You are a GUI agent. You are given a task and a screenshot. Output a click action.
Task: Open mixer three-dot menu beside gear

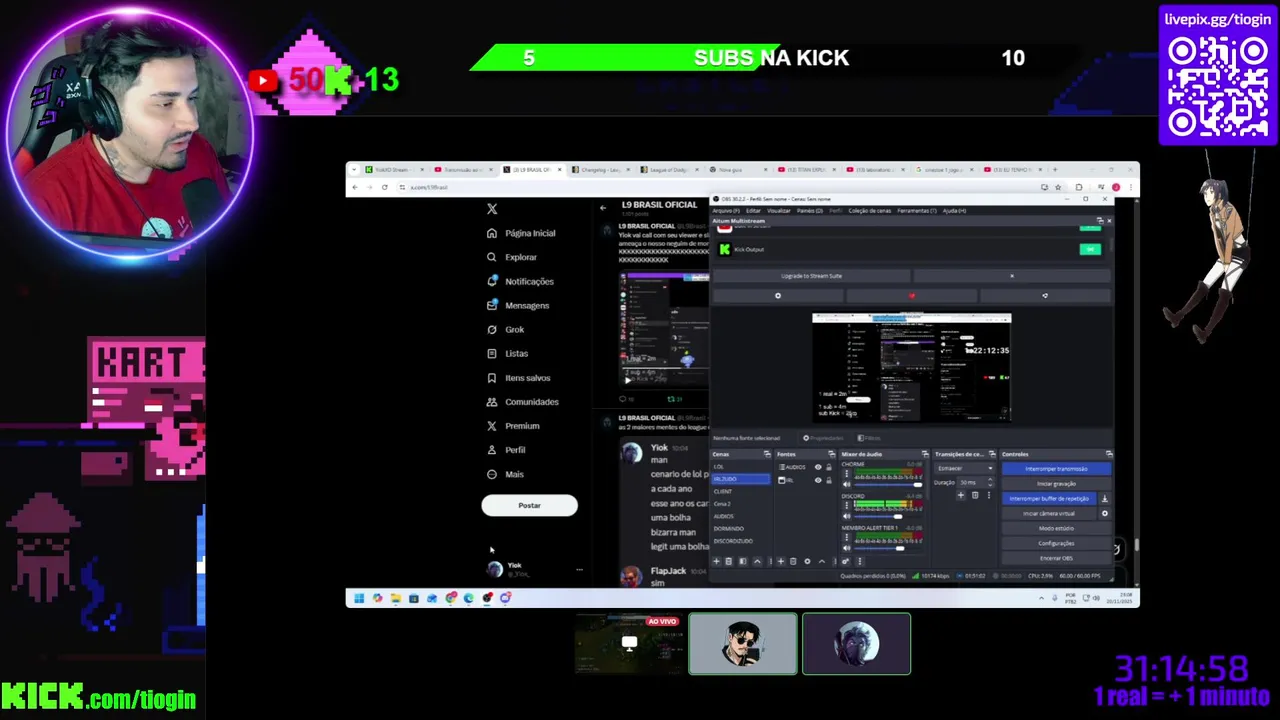point(860,561)
